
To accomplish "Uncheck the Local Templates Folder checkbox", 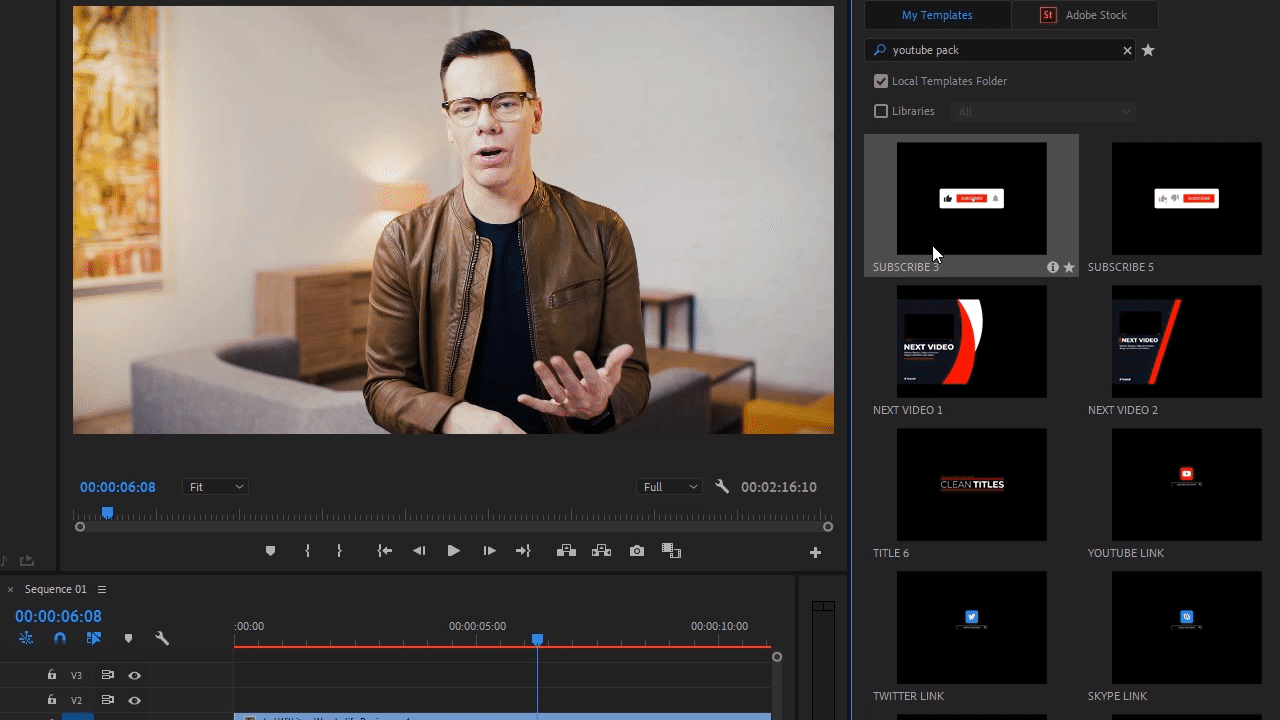I will [881, 81].
